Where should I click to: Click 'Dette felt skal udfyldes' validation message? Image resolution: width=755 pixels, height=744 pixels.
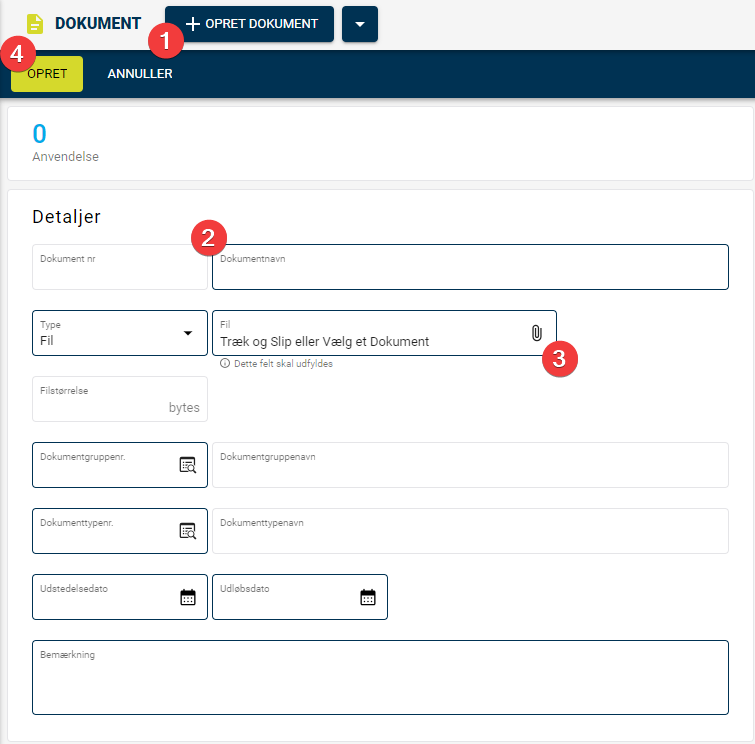pyautogui.click(x=283, y=364)
